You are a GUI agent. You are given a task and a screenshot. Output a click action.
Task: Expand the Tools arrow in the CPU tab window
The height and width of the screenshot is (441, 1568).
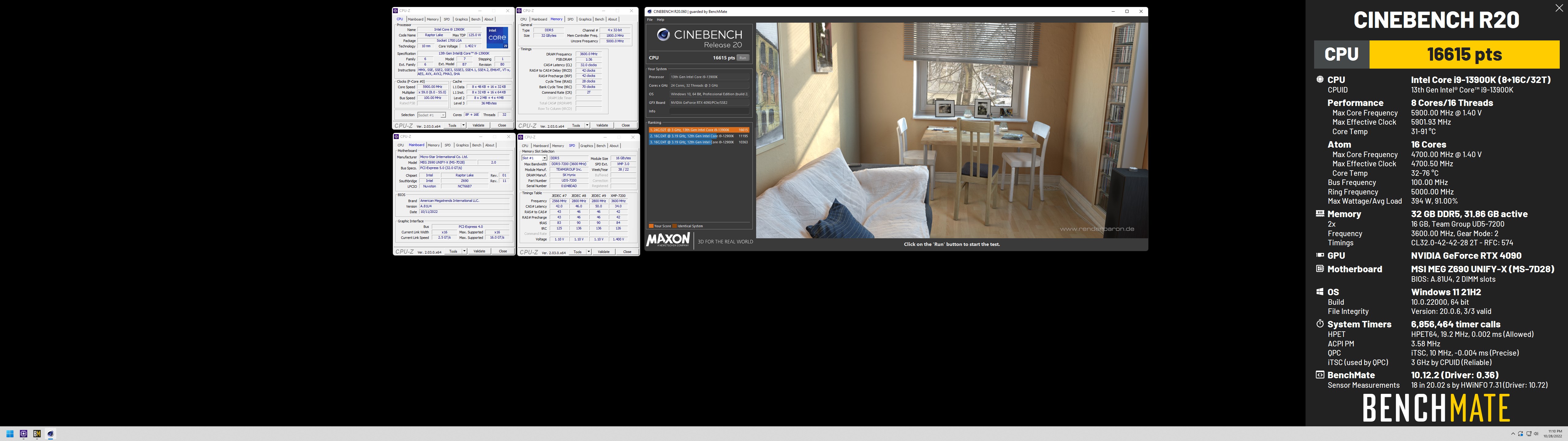click(x=464, y=126)
